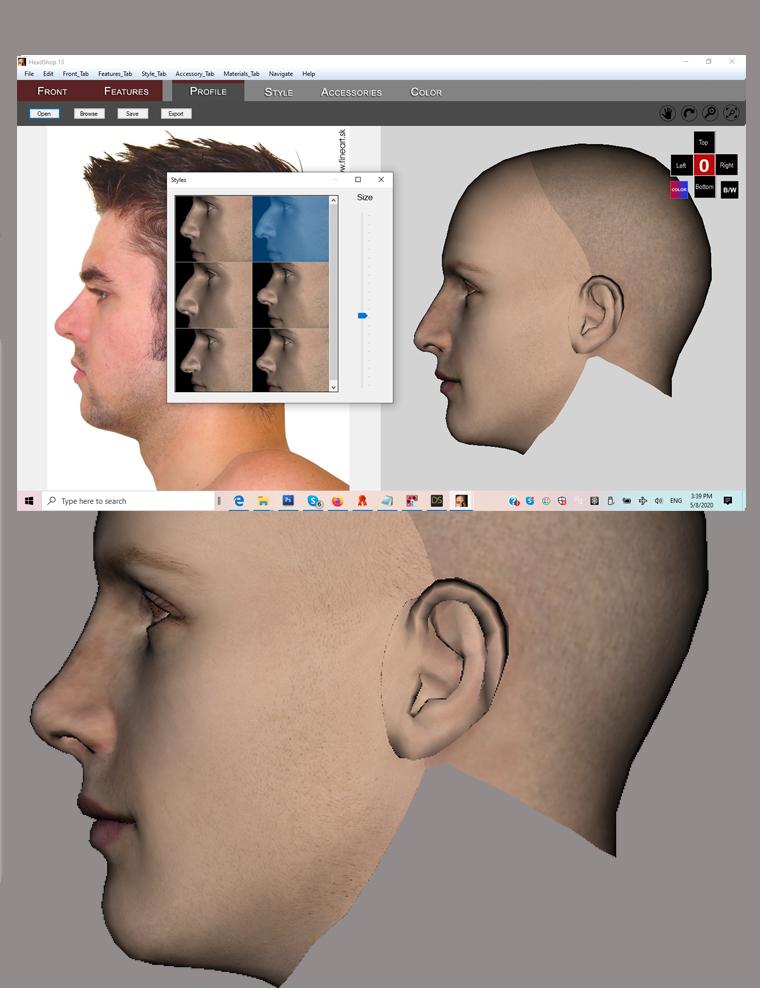This screenshot has height=988, width=760.
Task: Open the Materials_Tab menu
Action: point(241,74)
